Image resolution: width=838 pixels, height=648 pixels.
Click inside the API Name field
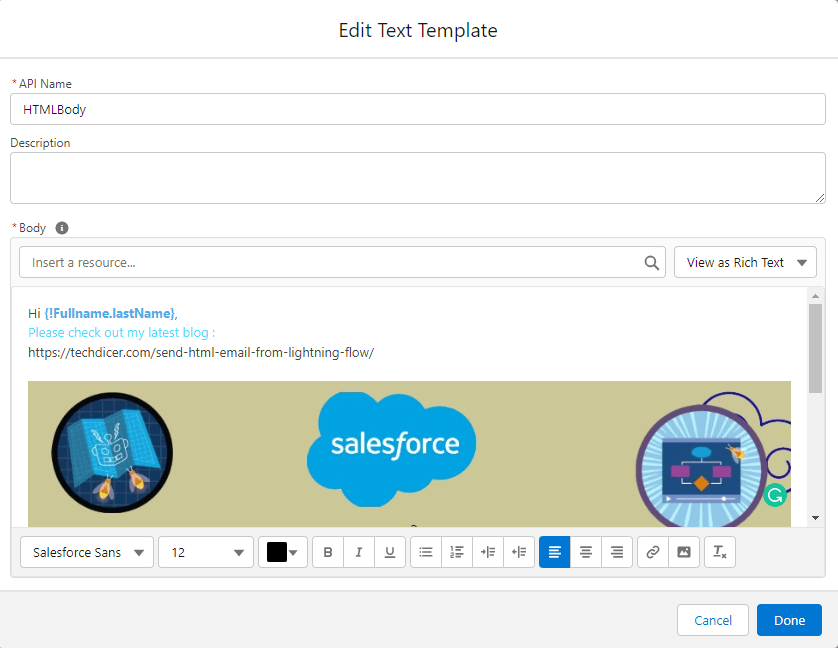(417, 109)
